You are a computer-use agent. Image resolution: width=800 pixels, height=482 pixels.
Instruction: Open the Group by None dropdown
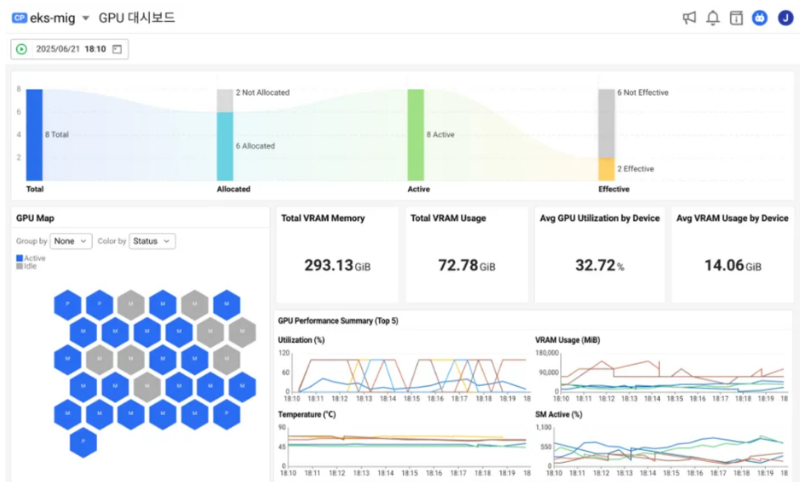(x=71, y=241)
